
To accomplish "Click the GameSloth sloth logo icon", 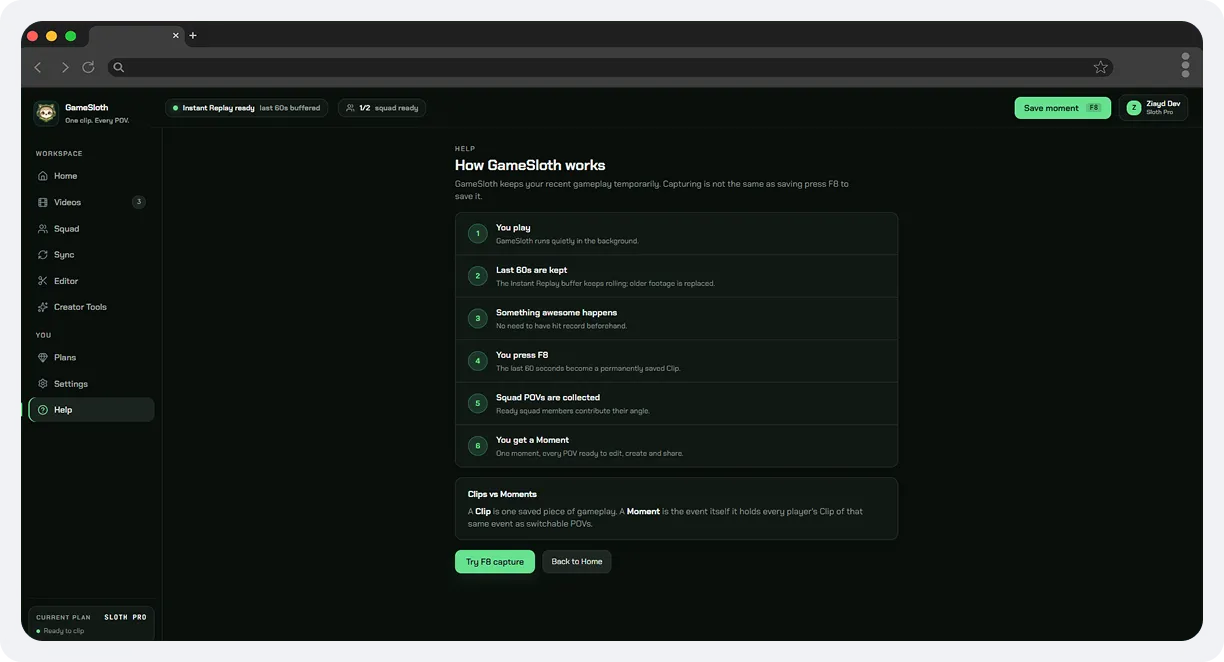I will tap(46, 113).
